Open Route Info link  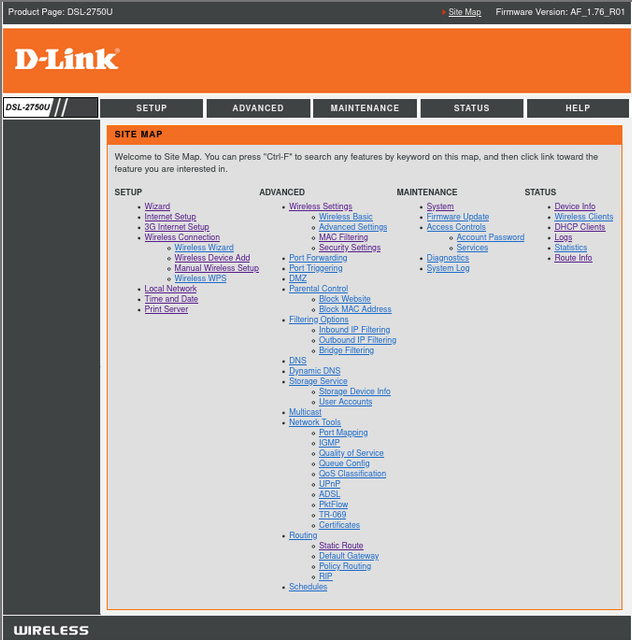point(573,258)
